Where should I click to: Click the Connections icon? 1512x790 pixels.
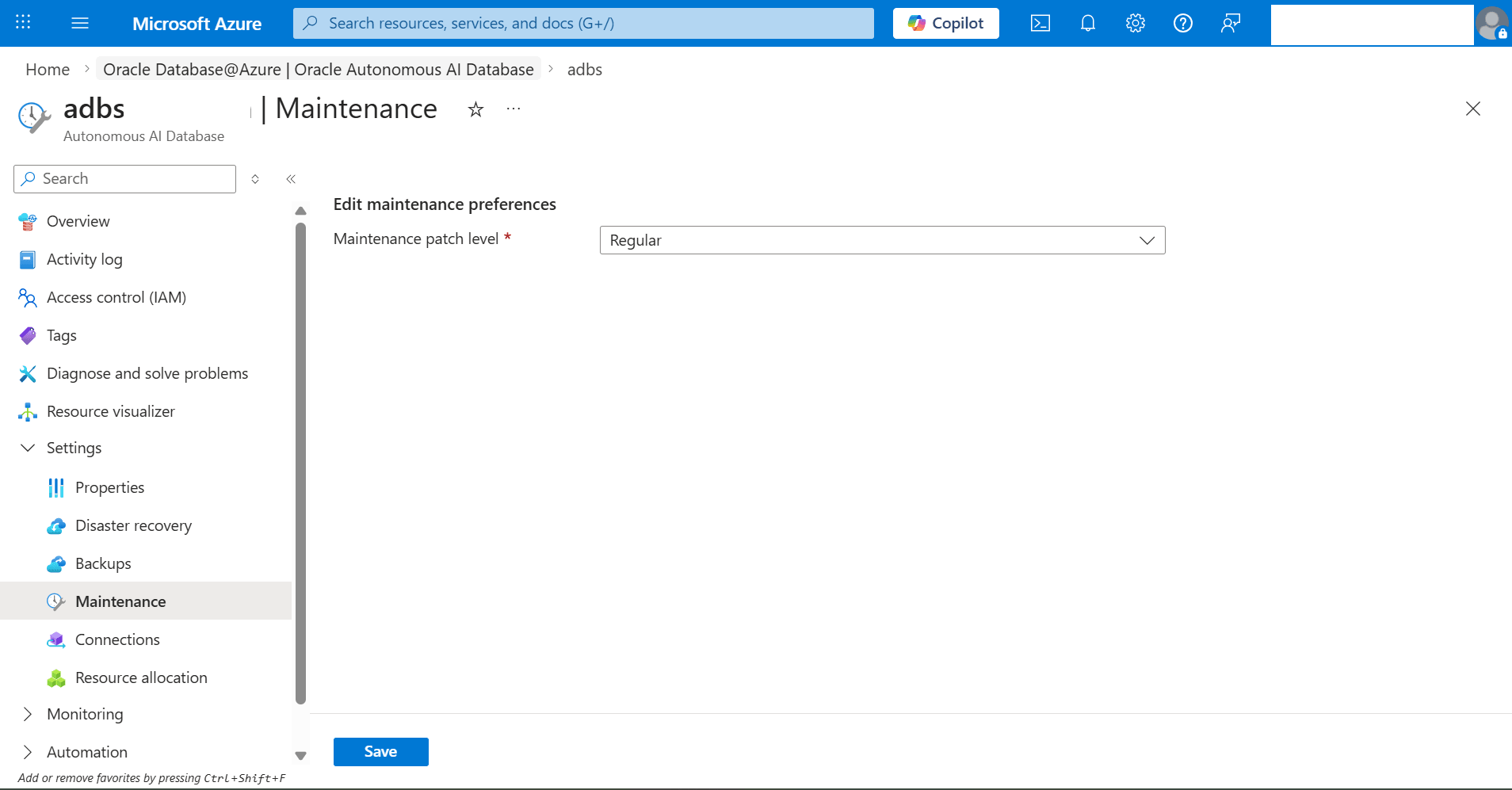(x=56, y=640)
